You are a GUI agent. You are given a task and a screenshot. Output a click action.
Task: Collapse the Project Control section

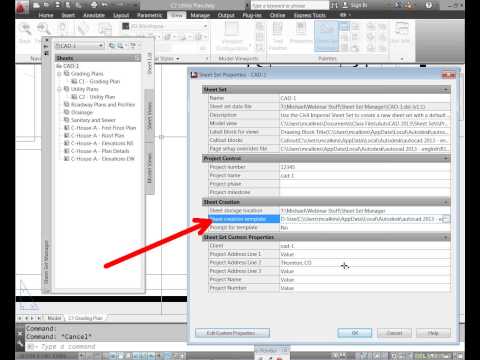click(x=446, y=159)
